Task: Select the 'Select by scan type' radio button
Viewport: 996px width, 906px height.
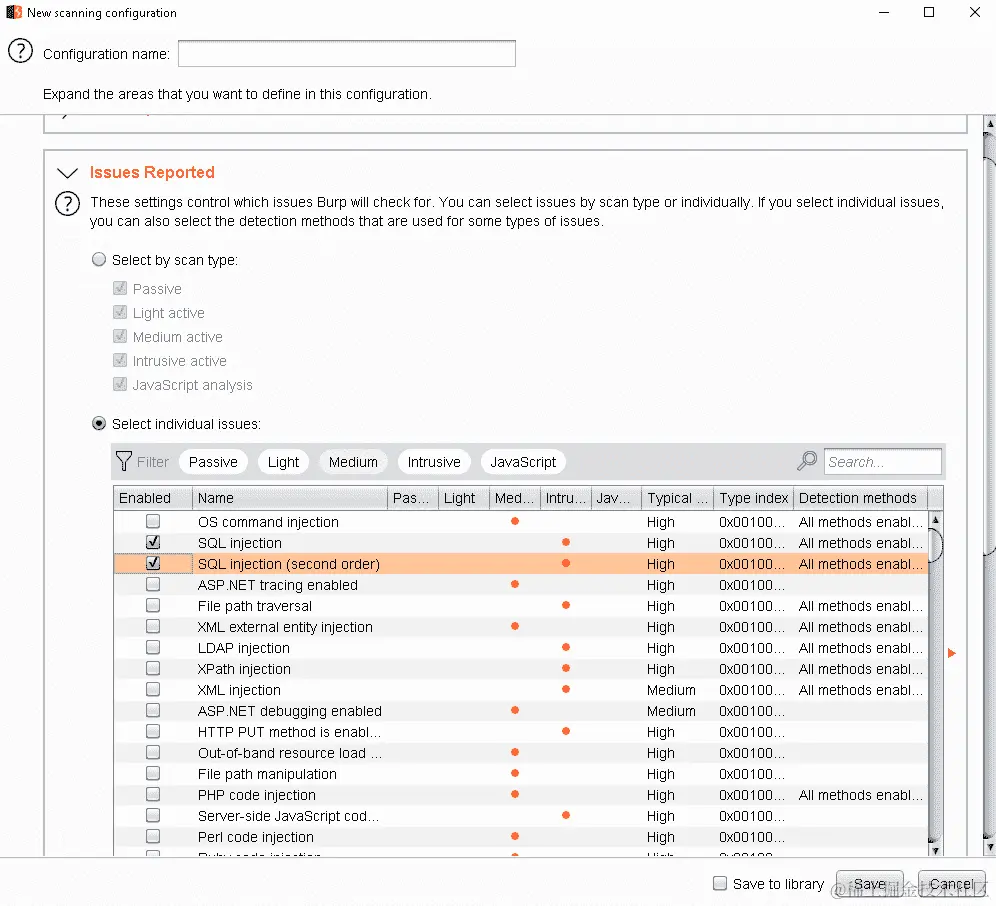Action: [x=98, y=259]
